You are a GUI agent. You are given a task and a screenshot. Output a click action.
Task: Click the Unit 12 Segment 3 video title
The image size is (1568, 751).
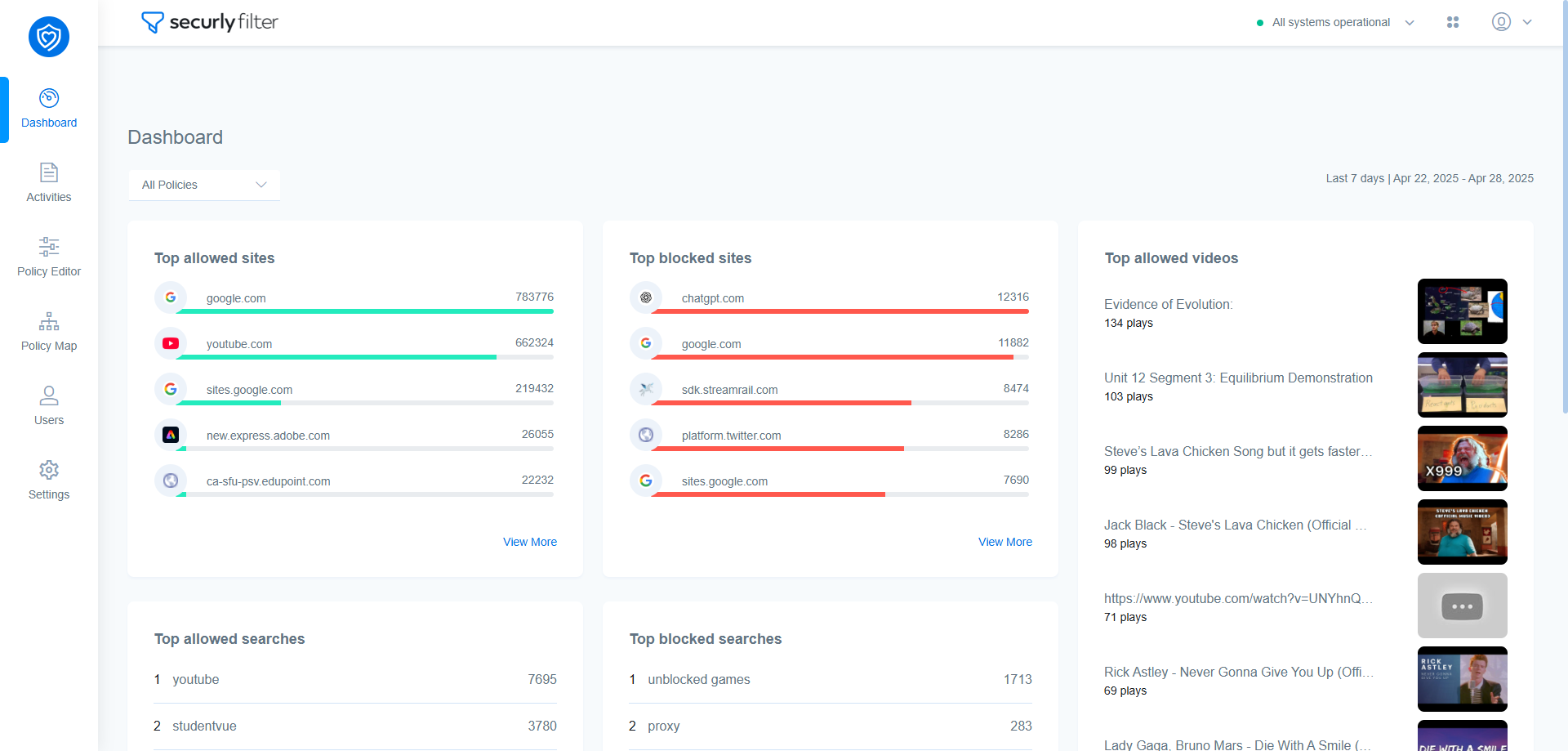1238,378
